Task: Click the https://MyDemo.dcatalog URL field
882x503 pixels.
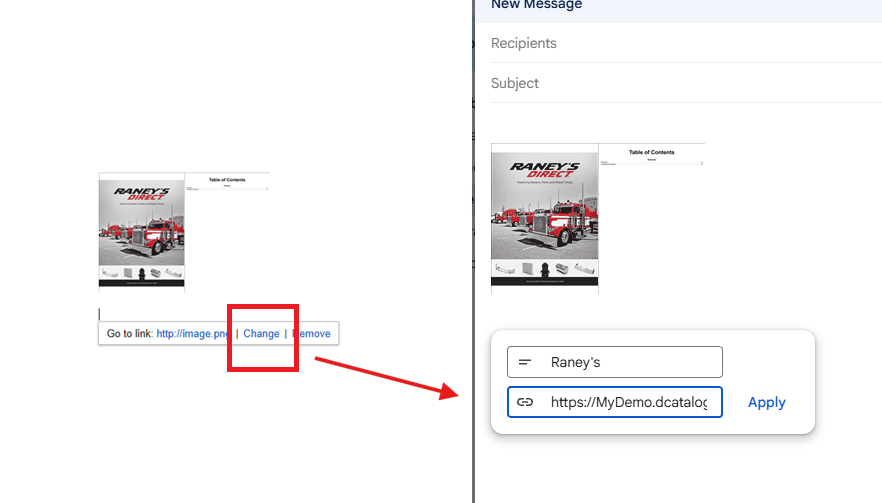Action: [628, 402]
